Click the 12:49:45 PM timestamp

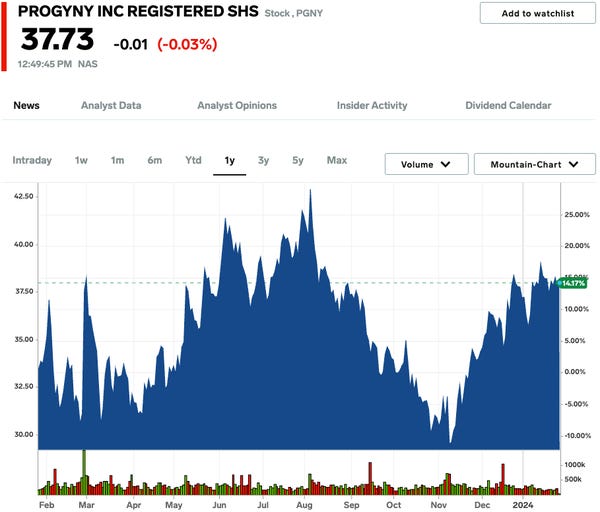tap(45, 64)
